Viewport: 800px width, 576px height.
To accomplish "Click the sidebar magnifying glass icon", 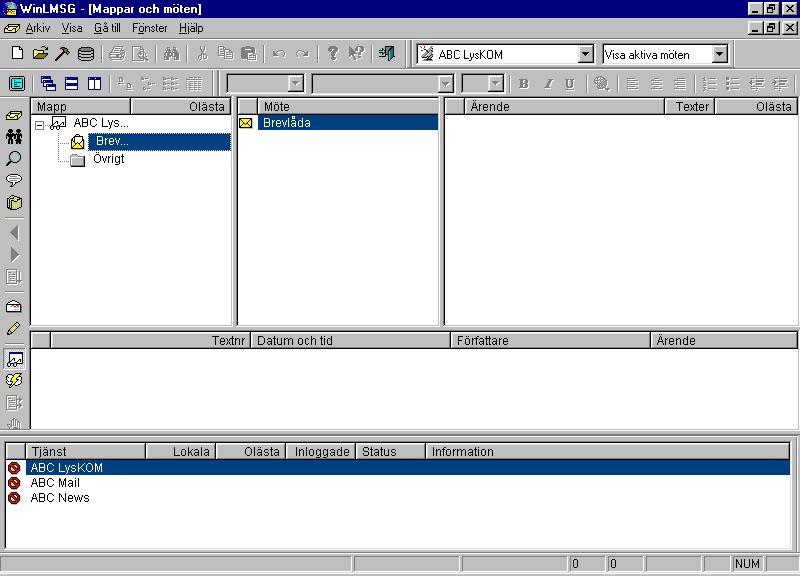I will pos(14,158).
